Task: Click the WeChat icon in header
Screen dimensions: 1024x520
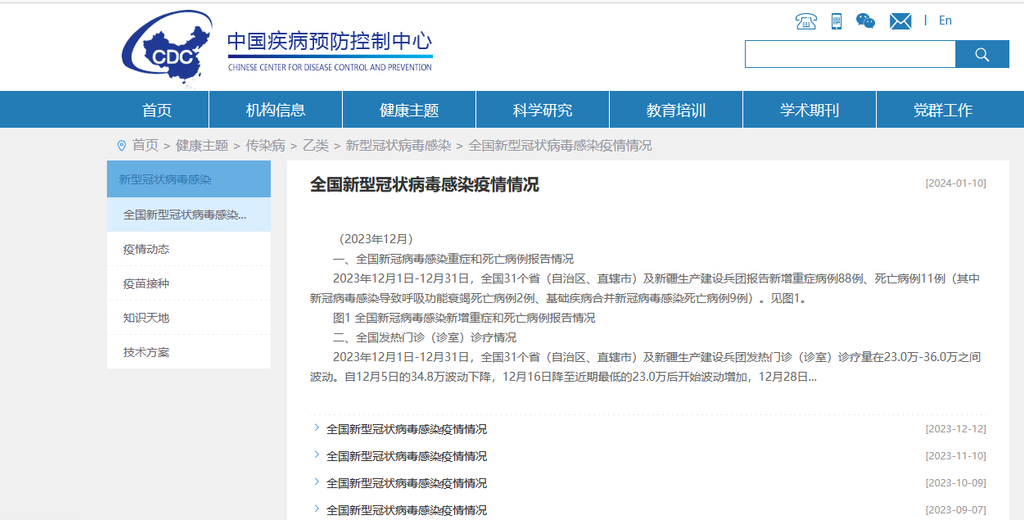Action: pos(866,21)
